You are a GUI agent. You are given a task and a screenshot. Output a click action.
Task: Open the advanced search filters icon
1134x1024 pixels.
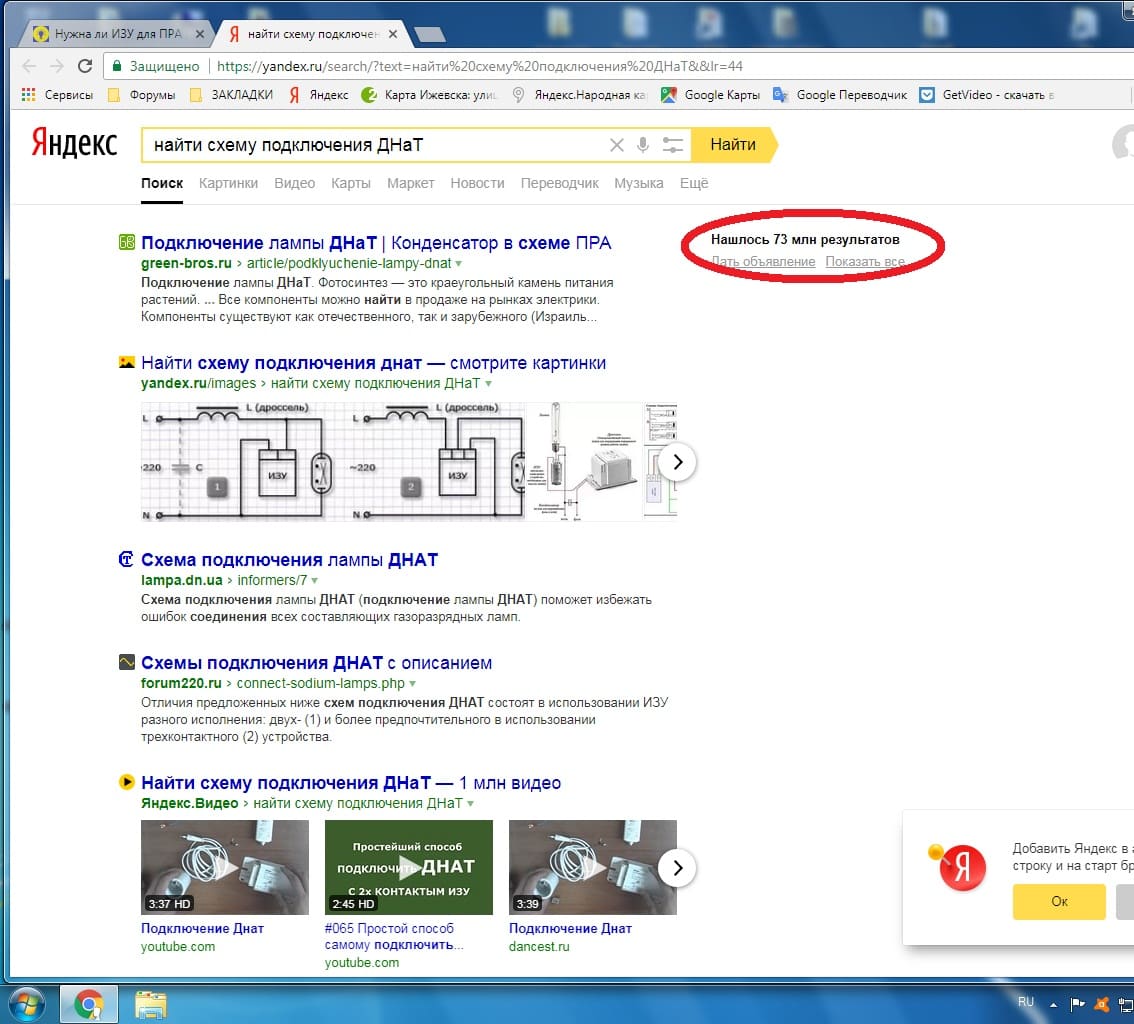point(674,145)
